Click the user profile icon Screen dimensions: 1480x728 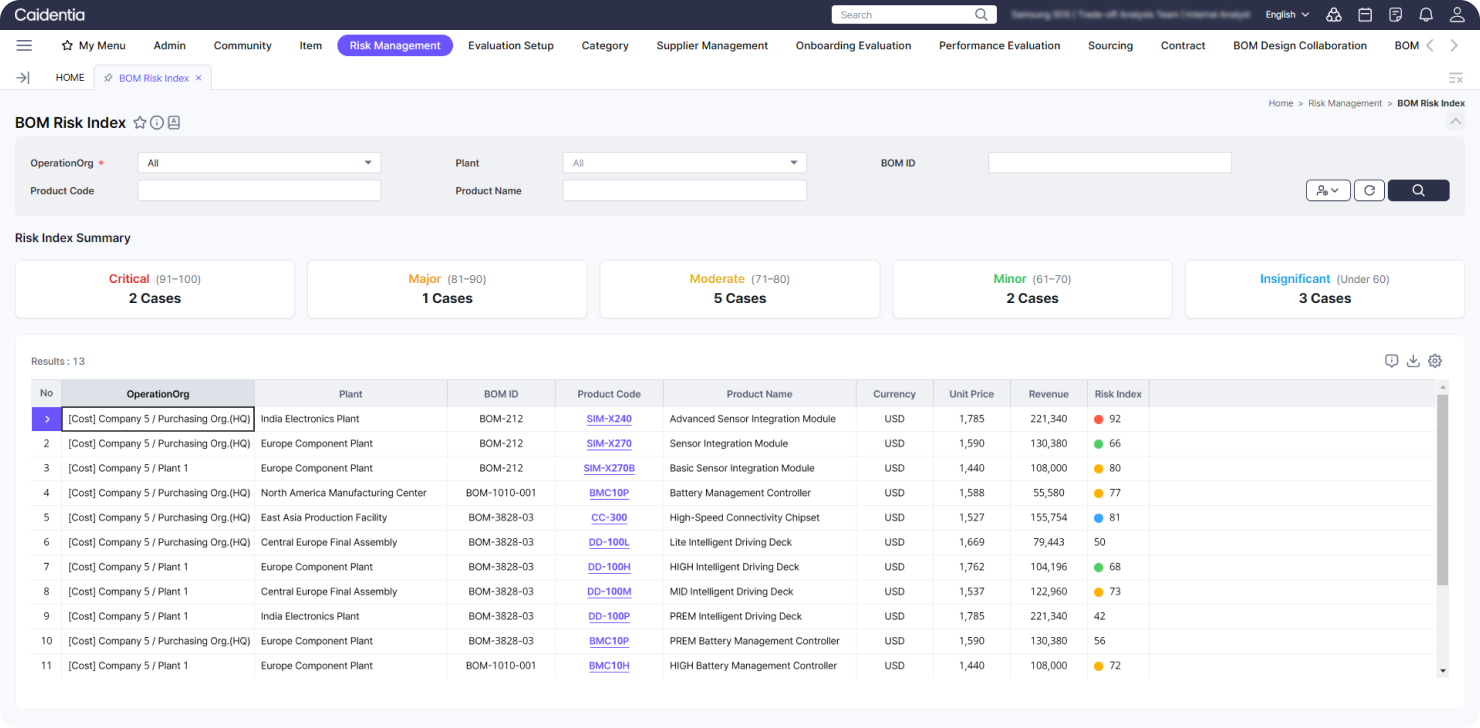tap(1456, 15)
